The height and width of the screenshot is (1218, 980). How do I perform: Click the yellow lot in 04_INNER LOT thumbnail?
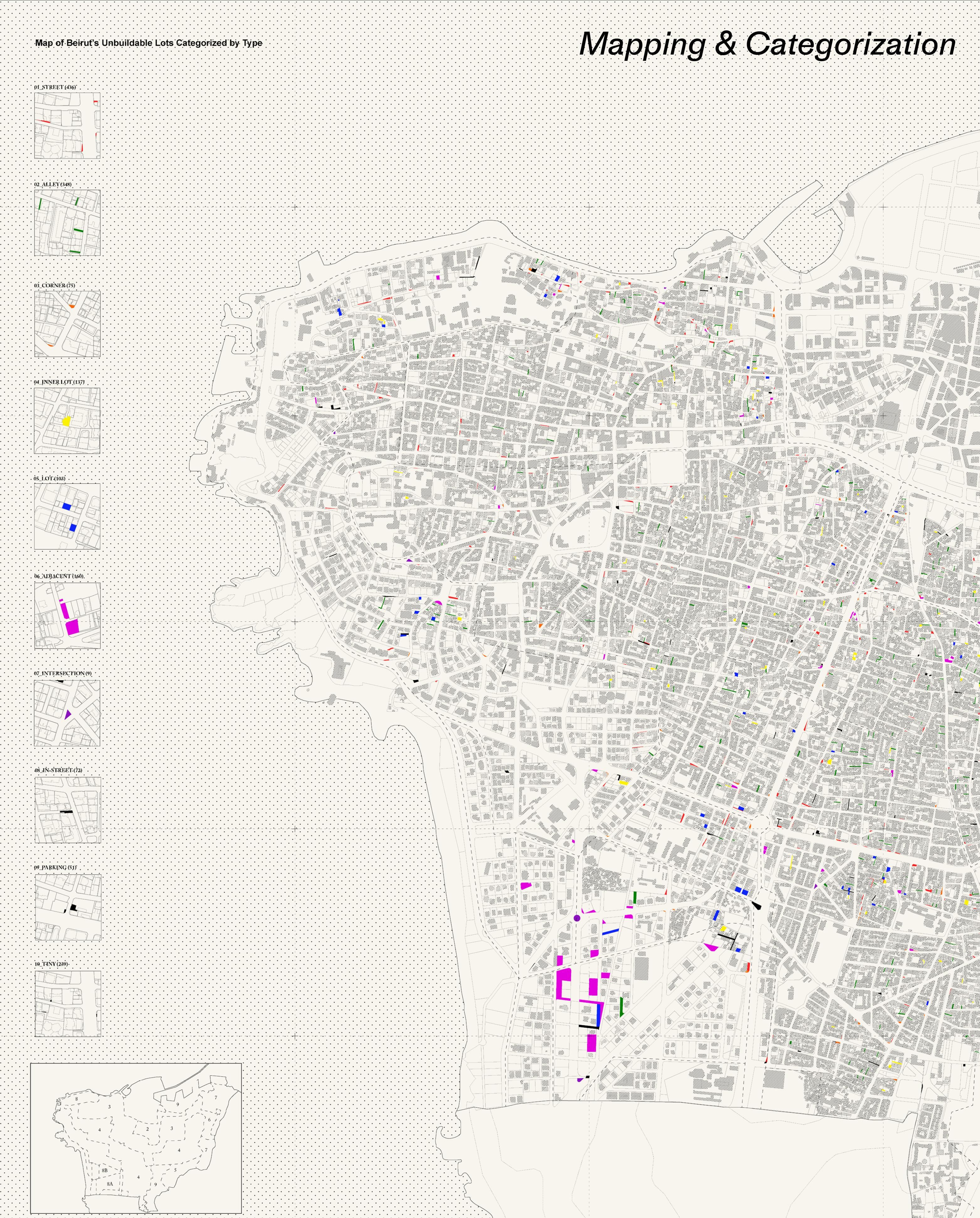click(66, 421)
